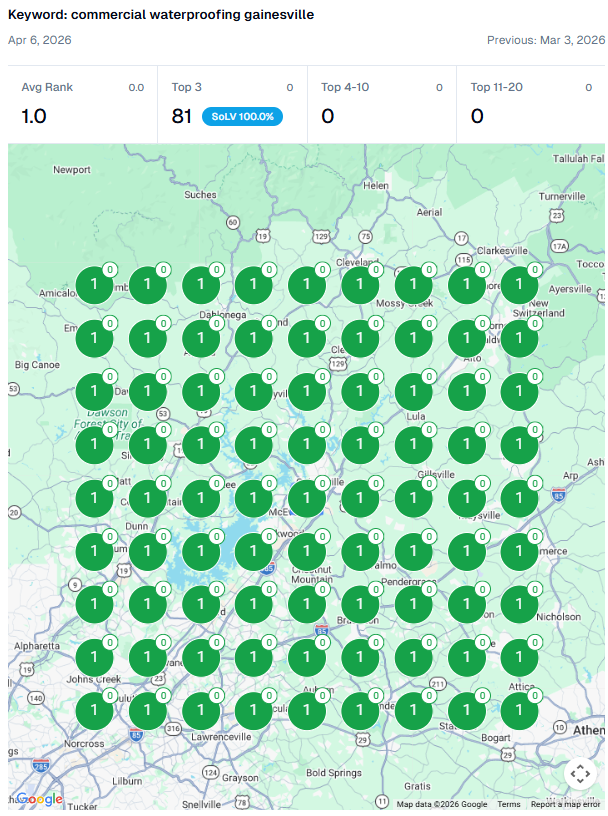Image resolution: width=608 pixels, height=816 pixels.
Task: Click the report date Apr 6, 2026
Action: click(x=40, y=40)
